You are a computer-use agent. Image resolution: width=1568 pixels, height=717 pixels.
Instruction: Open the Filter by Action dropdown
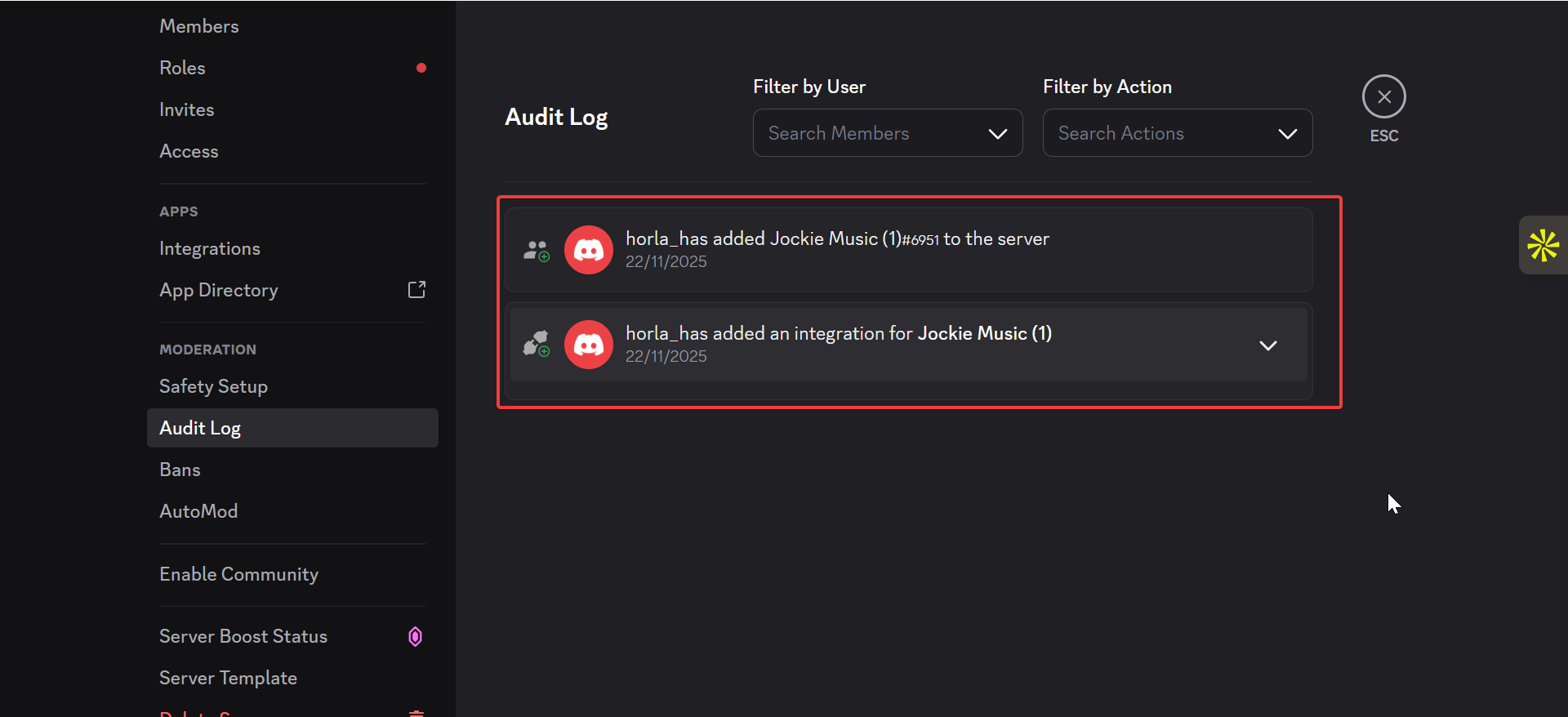[x=1177, y=133]
